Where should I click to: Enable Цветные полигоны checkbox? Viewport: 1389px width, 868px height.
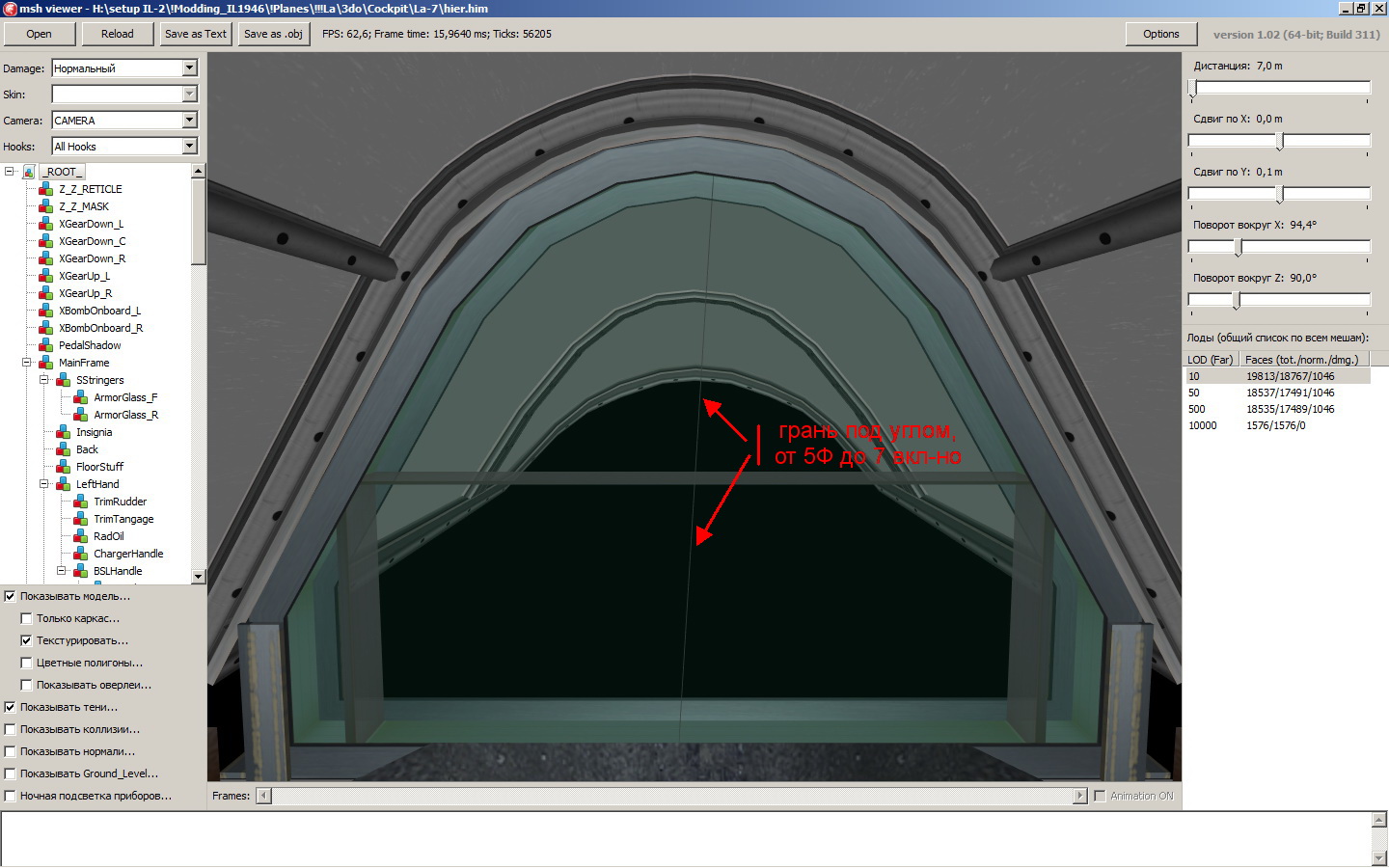point(26,663)
